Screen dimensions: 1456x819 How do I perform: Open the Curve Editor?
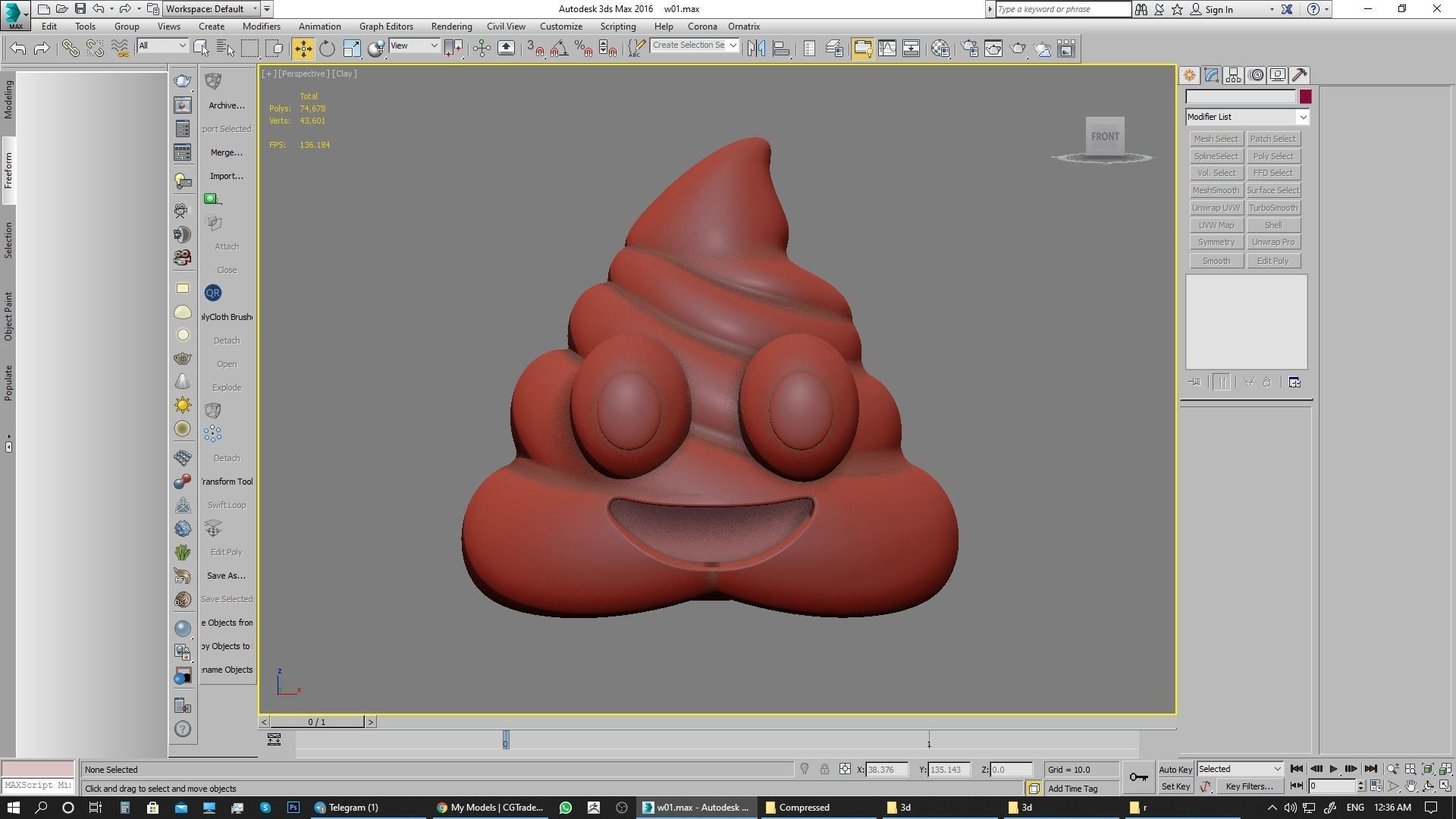(887, 49)
